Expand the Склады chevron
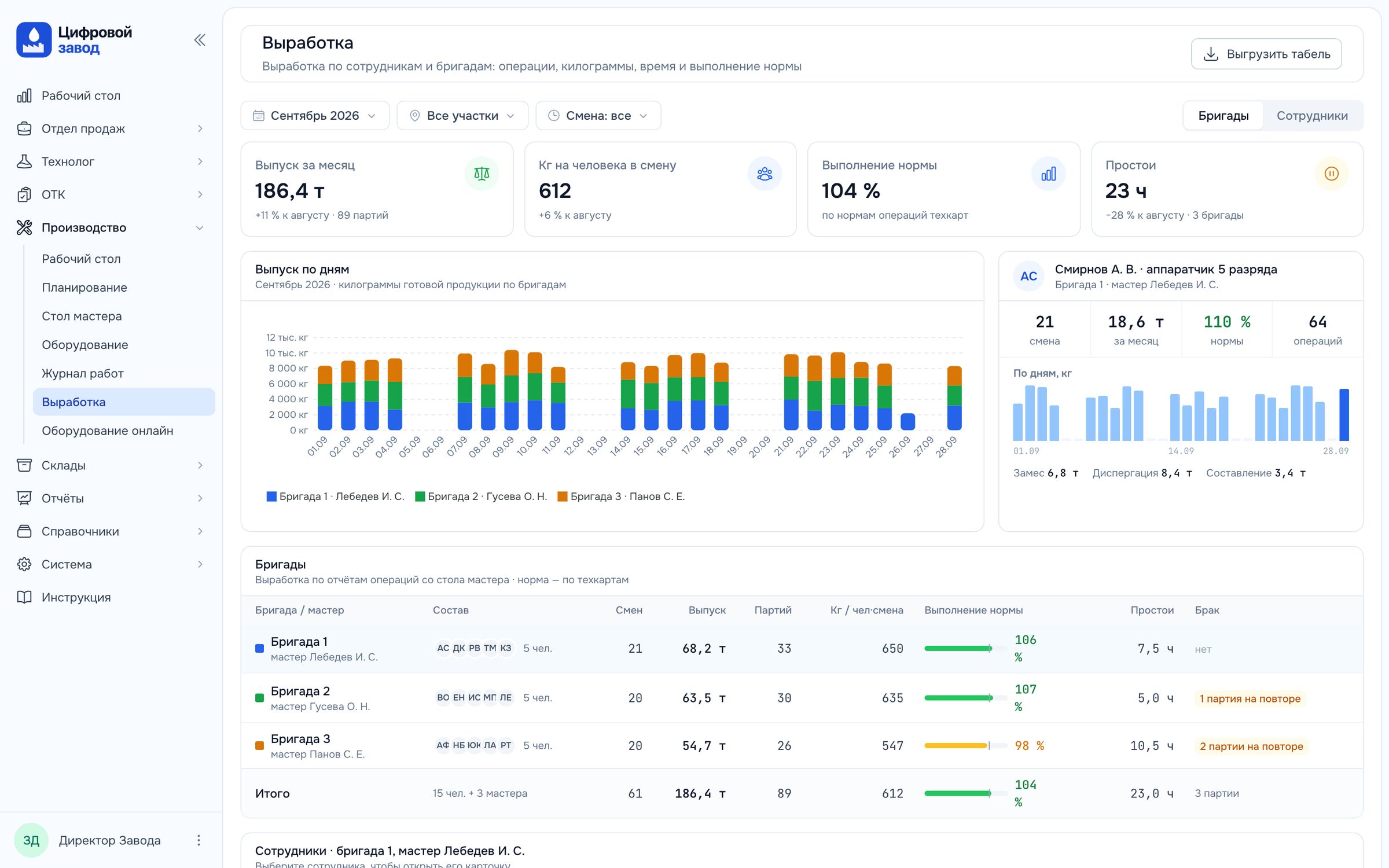Viewport: 1389px width, 868px height. tap(200, 465)
